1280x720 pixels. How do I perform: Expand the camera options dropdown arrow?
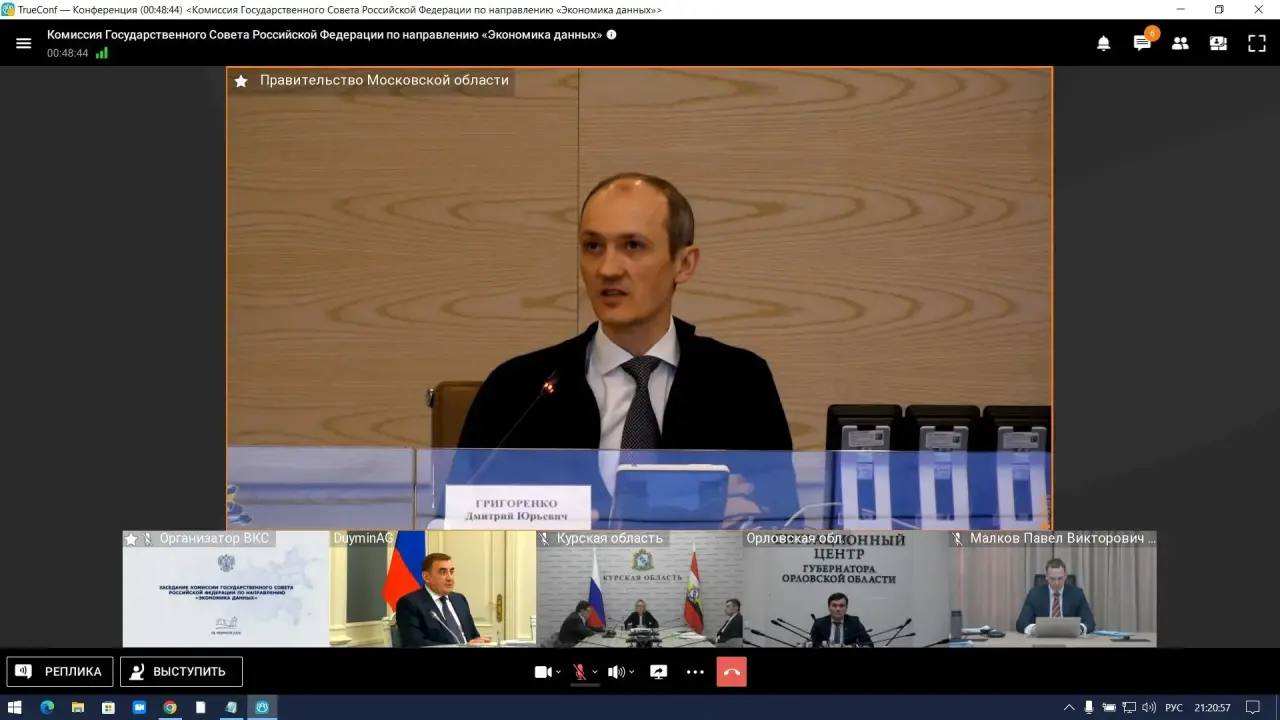[558, 672]
